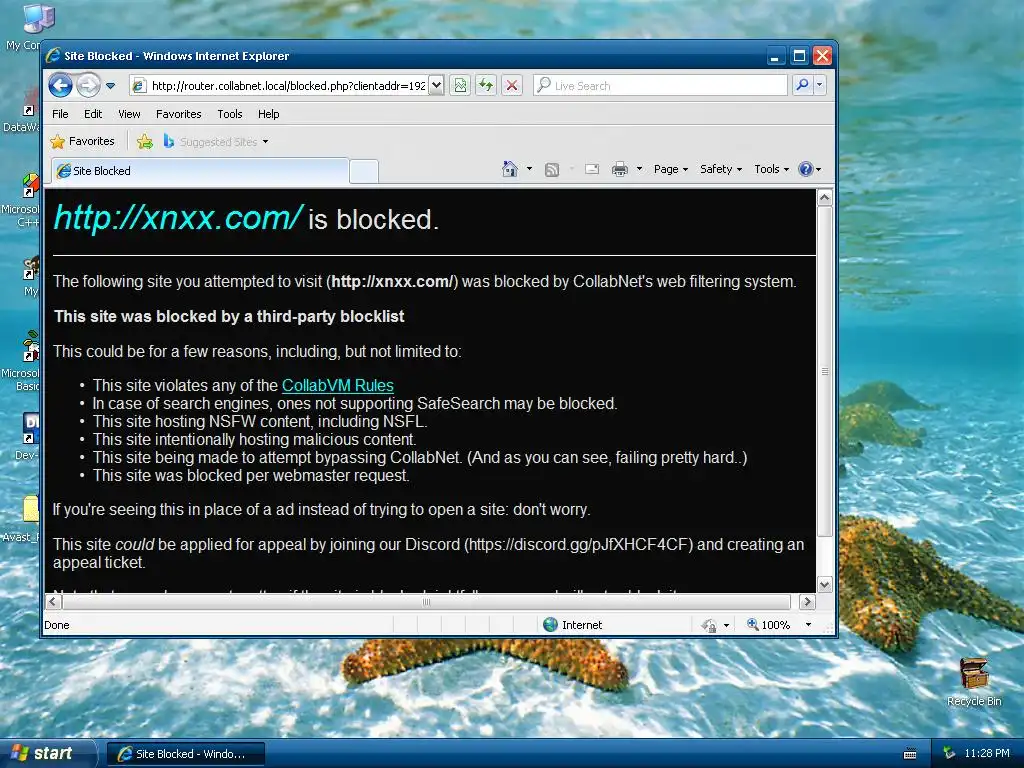Open the recent pages dropdown arrow

pos(110,86)
